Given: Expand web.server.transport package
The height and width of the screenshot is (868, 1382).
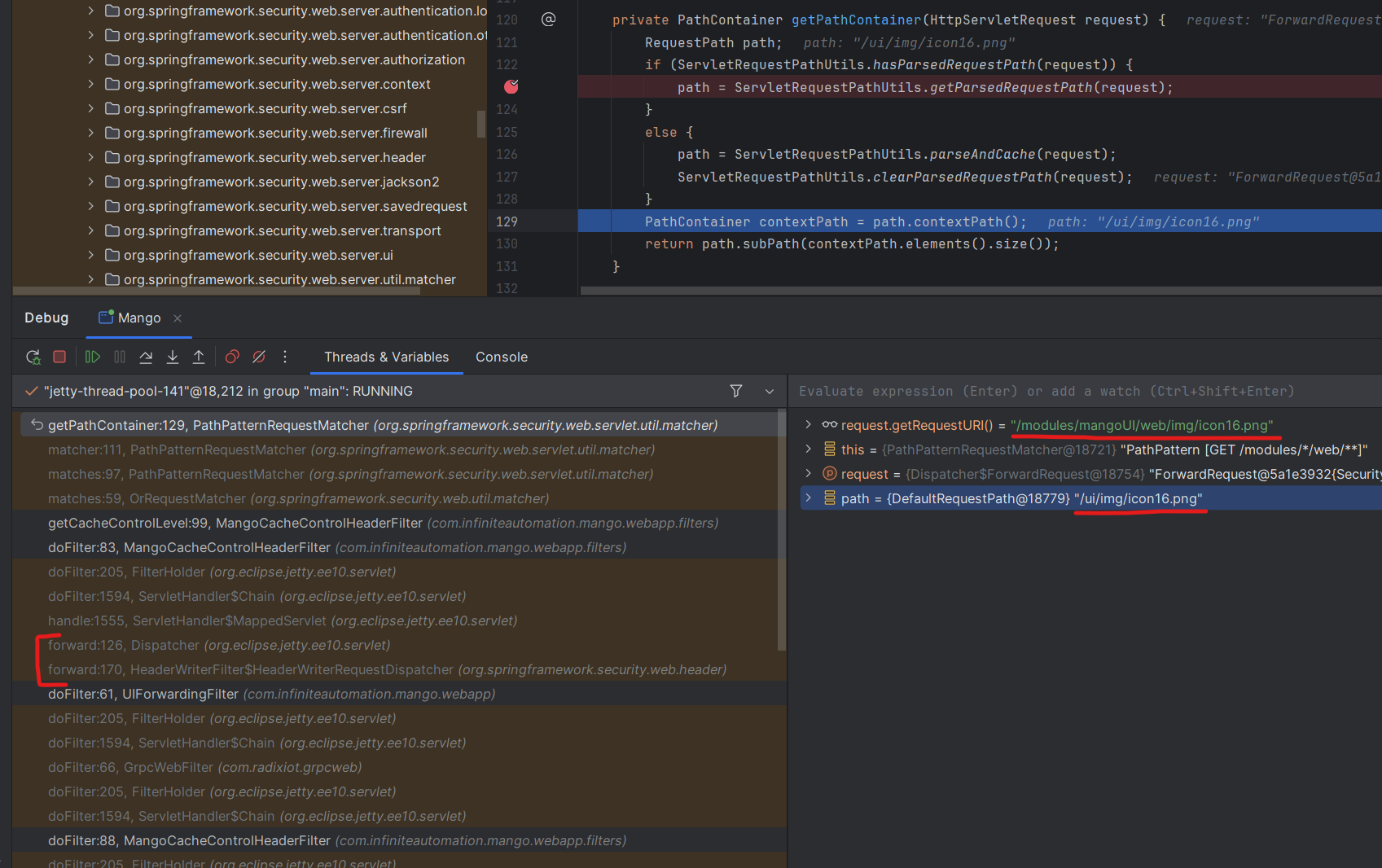Looking at the screenshot, I should click(x=90, y=230).
